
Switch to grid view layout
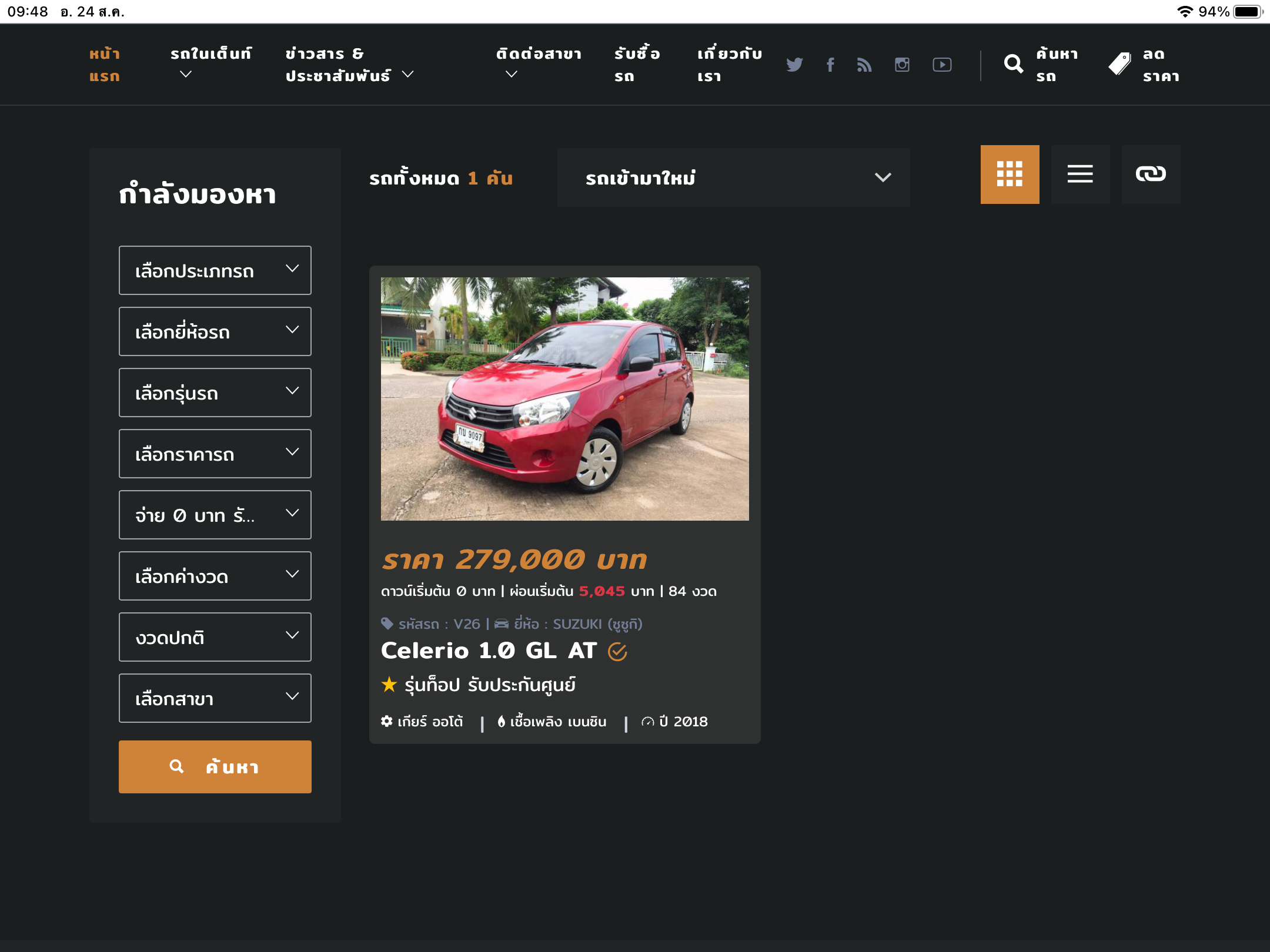coord(1010,175)
